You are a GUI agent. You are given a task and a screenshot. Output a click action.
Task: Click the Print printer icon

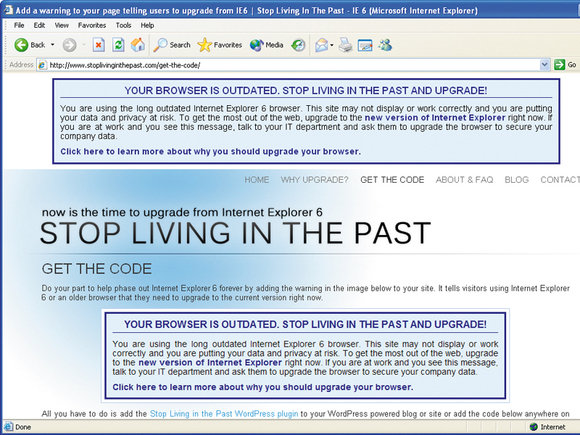345,45
